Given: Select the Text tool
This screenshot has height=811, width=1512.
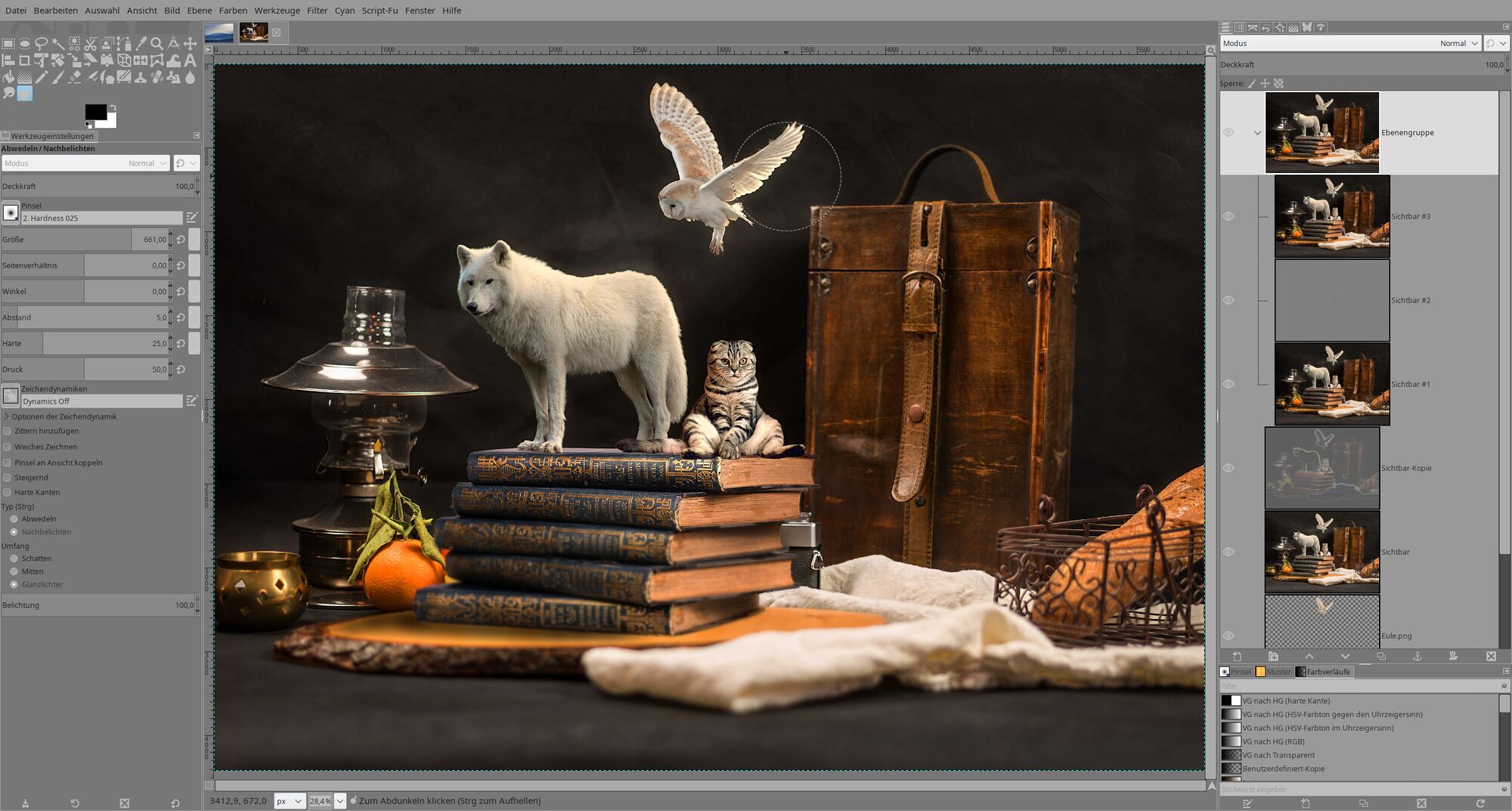Looking at the screenshot, I should pos(191,60).
